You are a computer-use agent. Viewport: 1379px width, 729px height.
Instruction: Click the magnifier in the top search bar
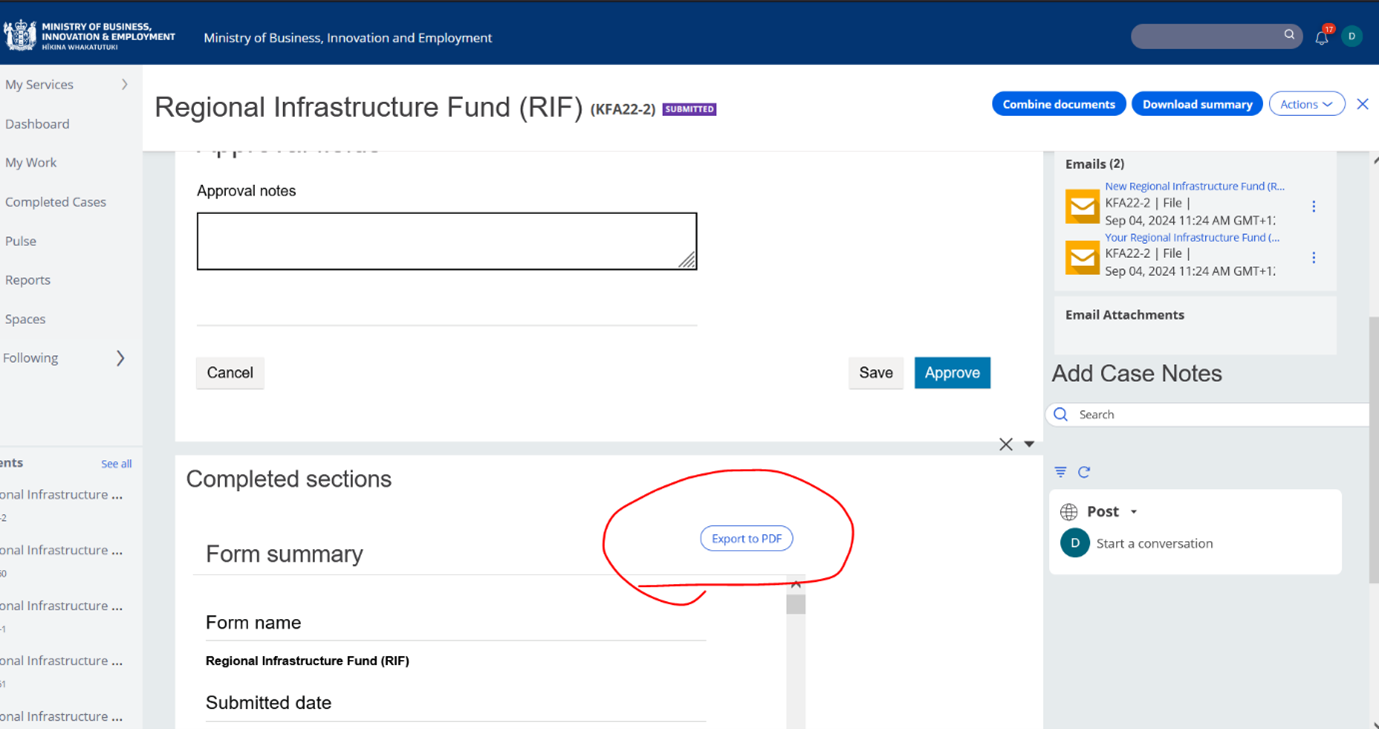pos(1289,35)
